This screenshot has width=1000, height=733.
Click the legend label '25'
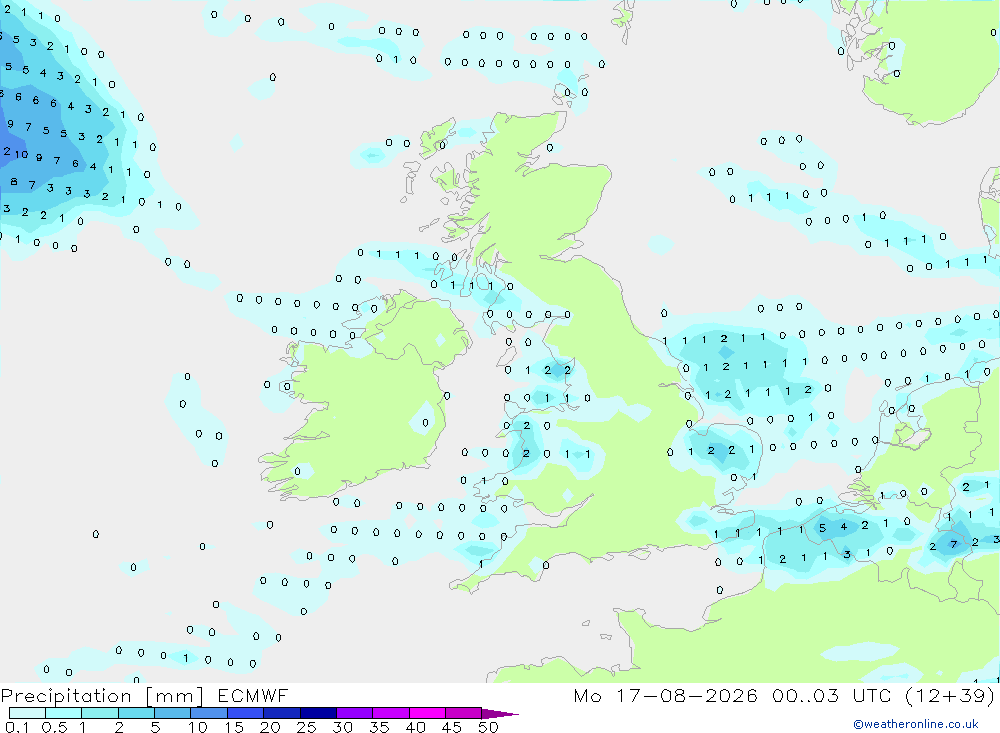coord(307,727)
